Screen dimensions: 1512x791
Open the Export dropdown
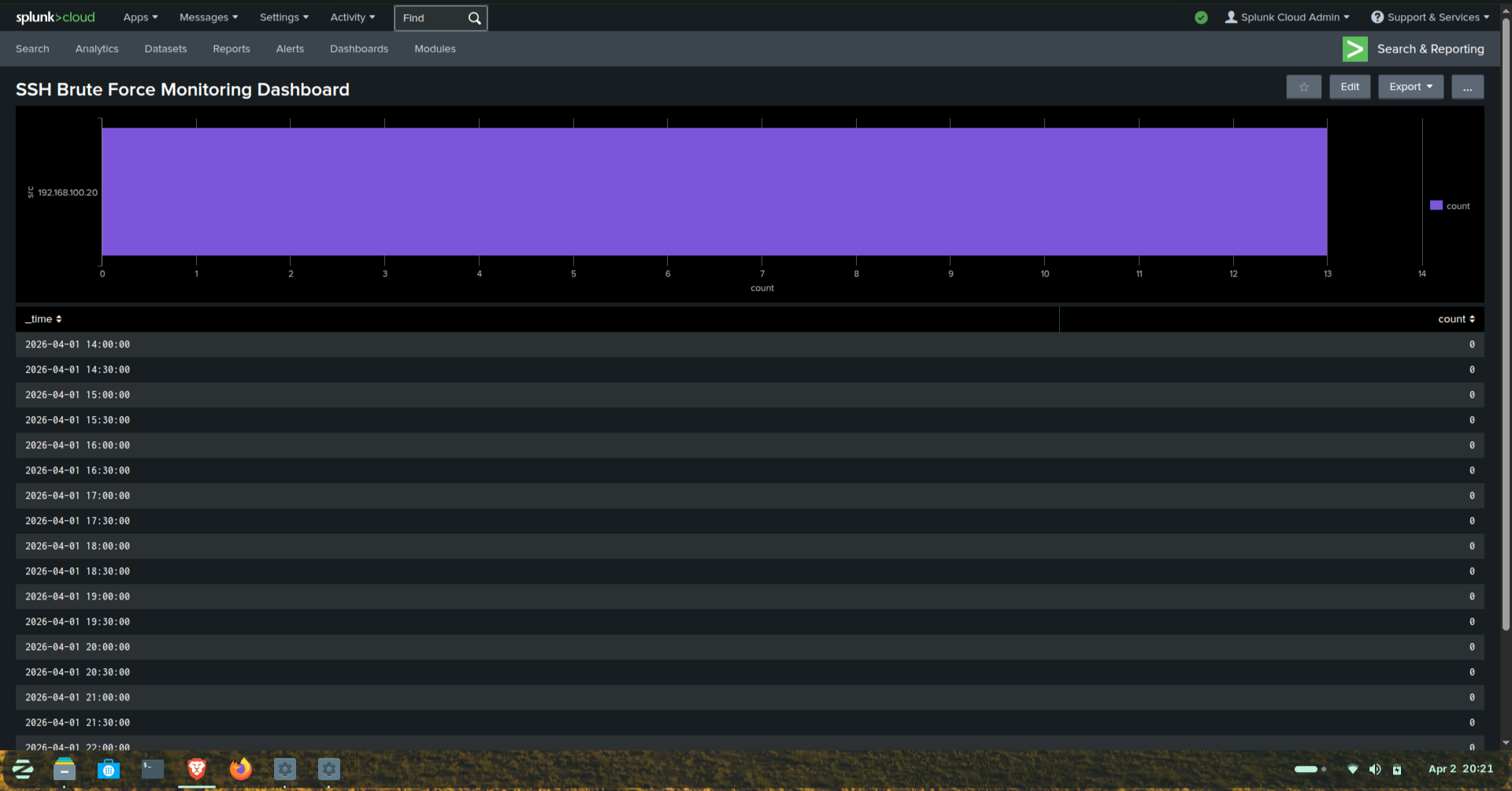click(x=1410, y=87)
